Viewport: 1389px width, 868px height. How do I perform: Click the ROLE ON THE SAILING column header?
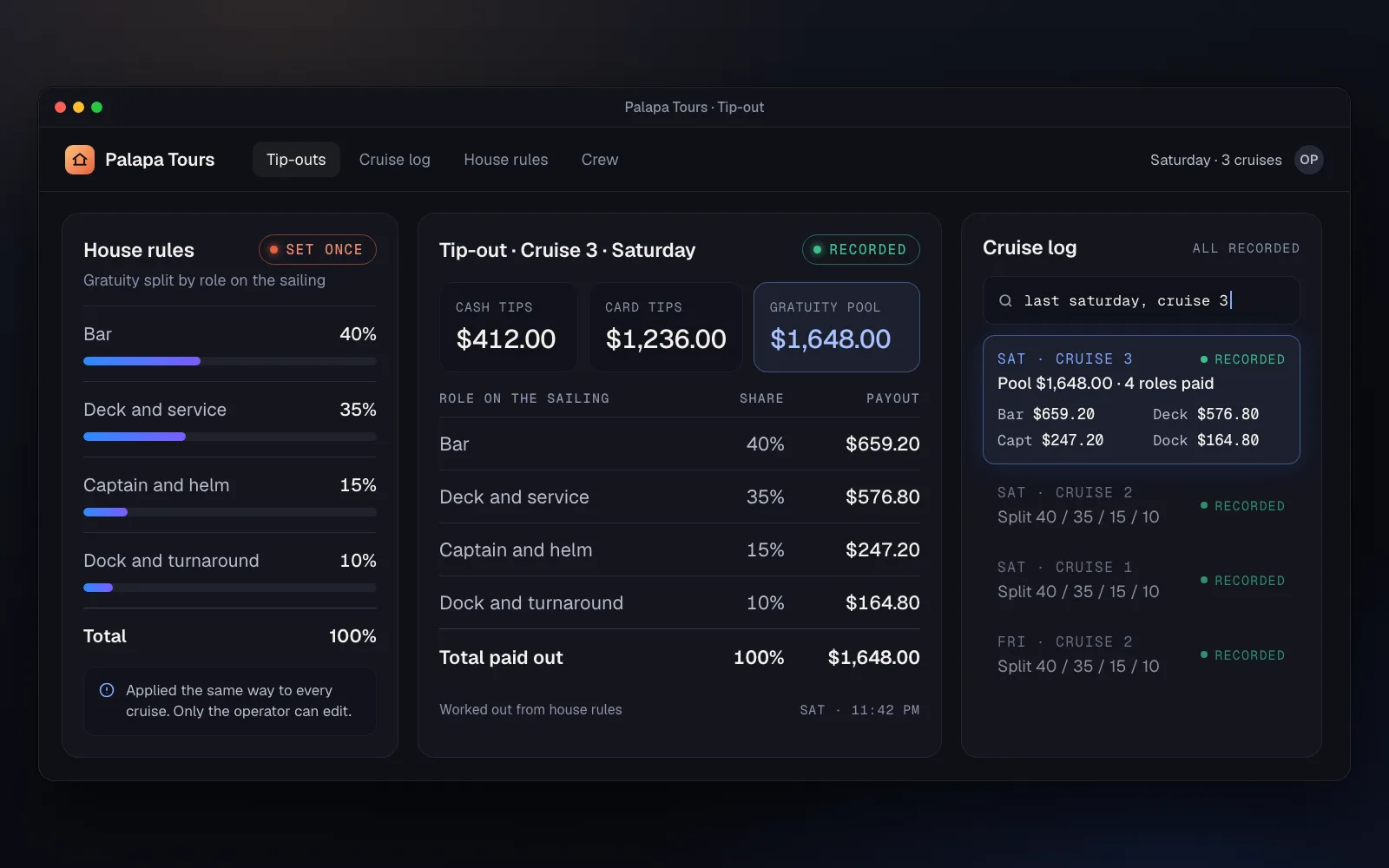point(524,398)
